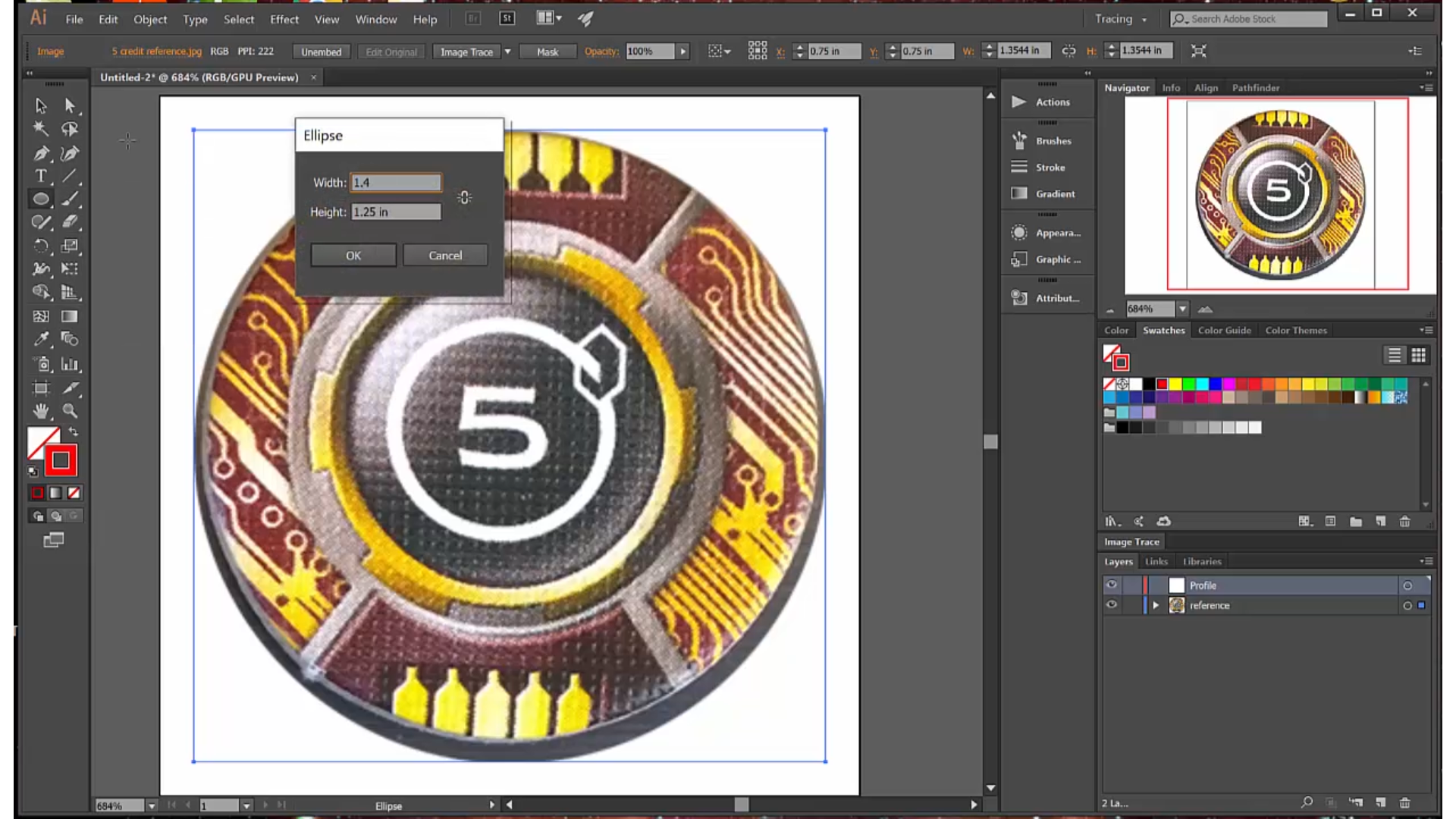Screen dimensions: 1456x819
Task: Select the Paintbrush tool
Action: 70,199
